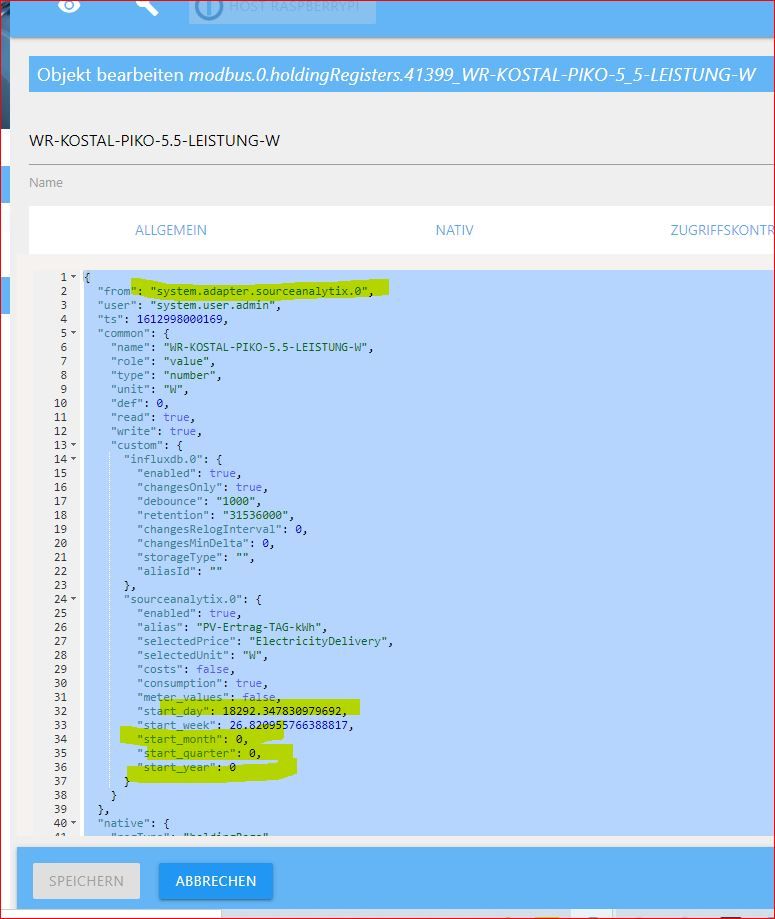Image resolution: width=775 pixels, height=919 pixels.
Task: Click the ABBRECHEN button
Action: click(x=216, y=881)
